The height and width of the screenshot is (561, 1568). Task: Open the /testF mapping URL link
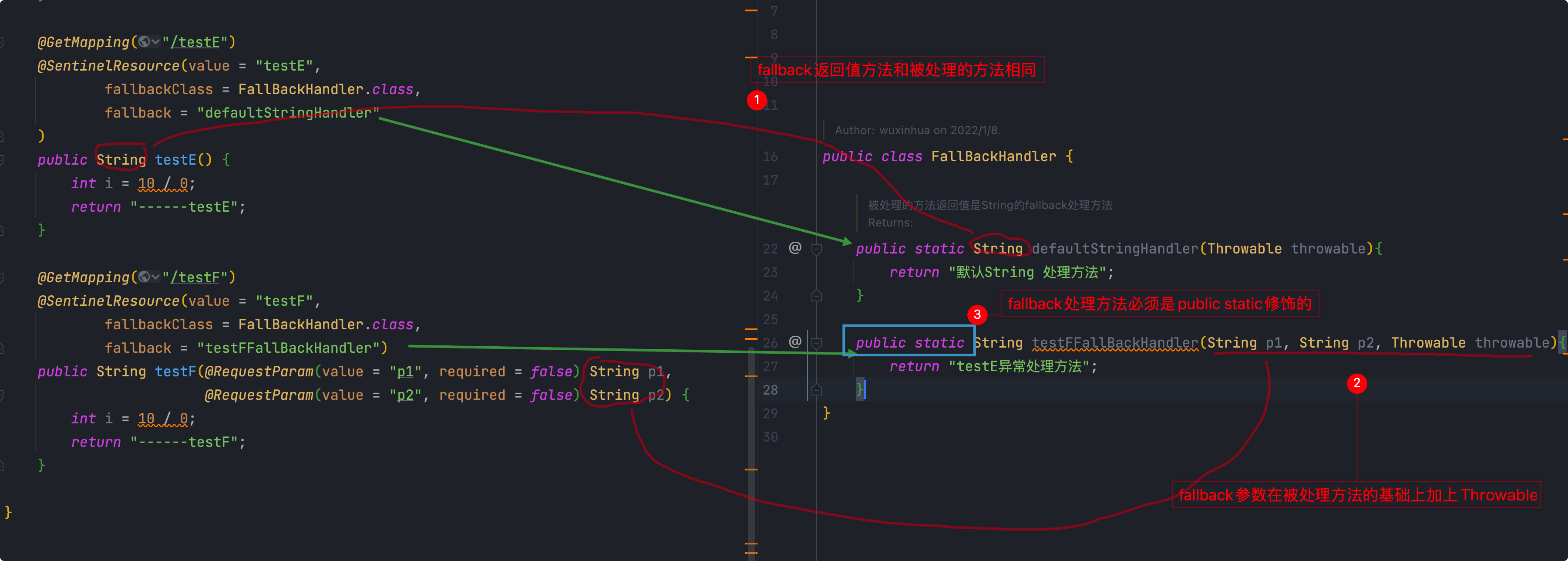point(195,277)
